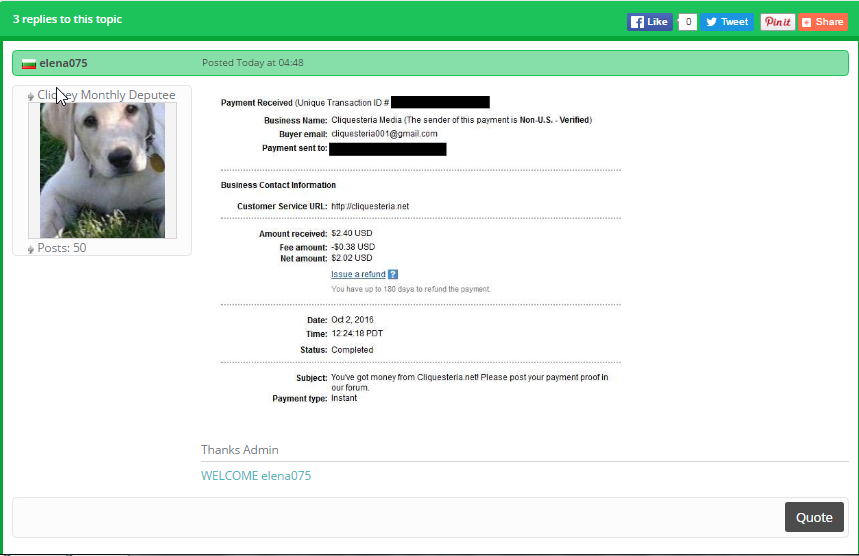Open the orange Share button

pos(823,22)
